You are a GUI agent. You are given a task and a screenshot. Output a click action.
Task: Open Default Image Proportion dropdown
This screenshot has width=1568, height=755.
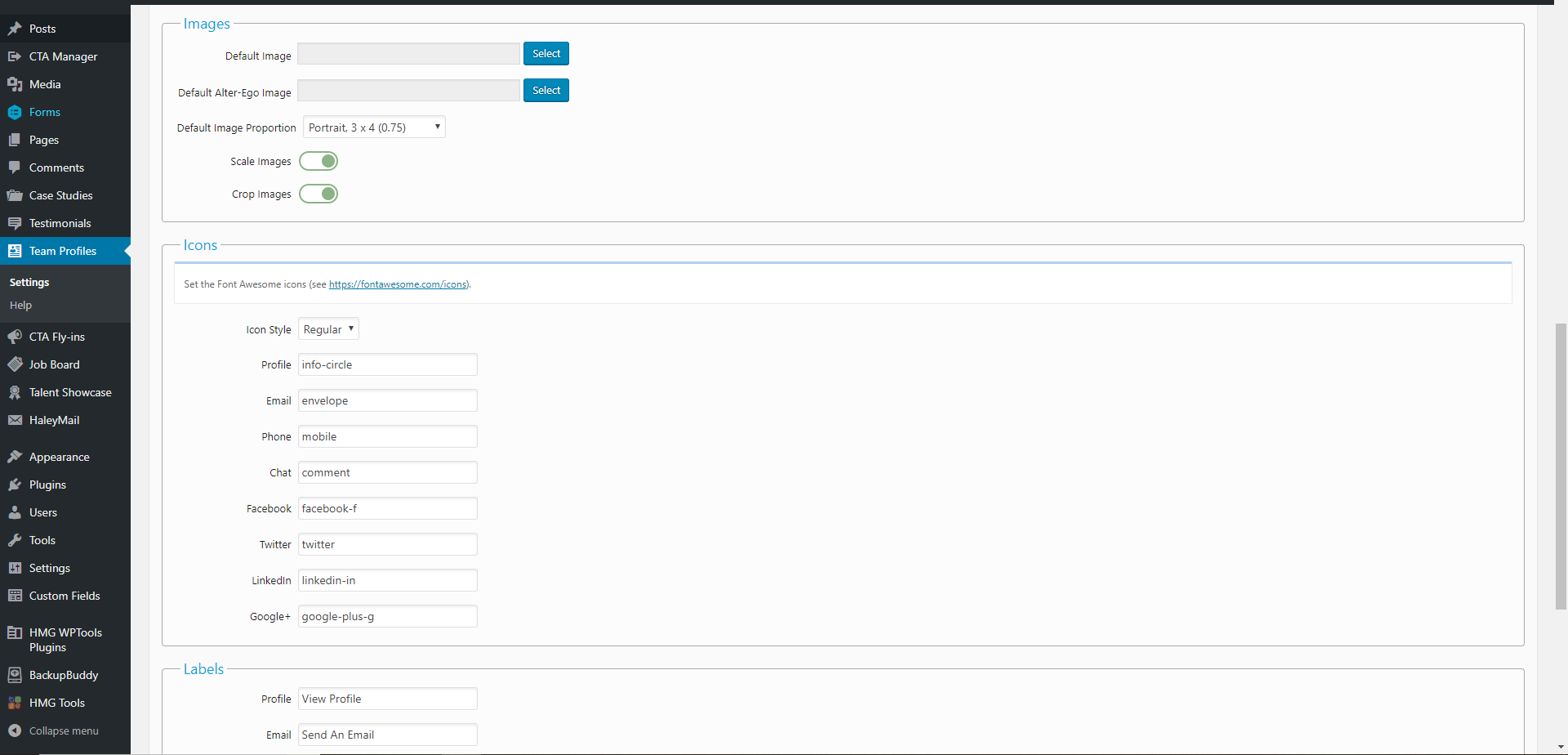tap(374, 127)
